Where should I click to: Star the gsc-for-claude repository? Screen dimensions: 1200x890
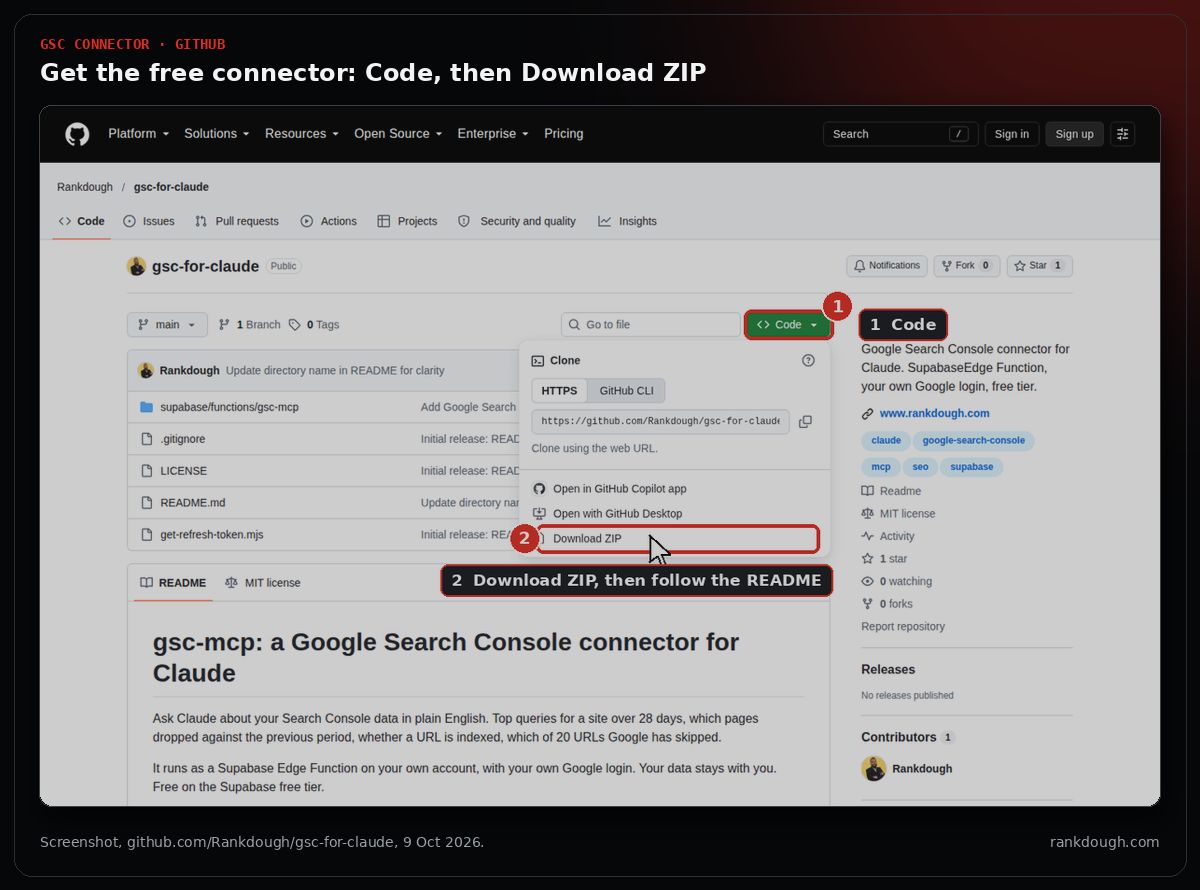(1040, 266)
